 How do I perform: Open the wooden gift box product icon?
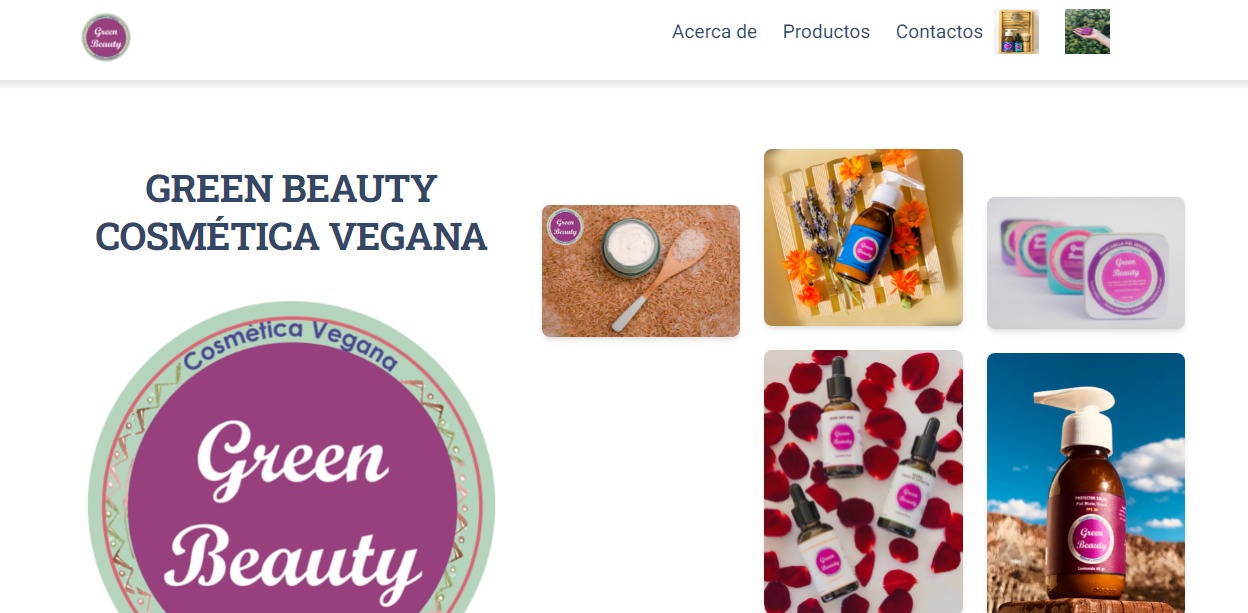click(1018, 31)
